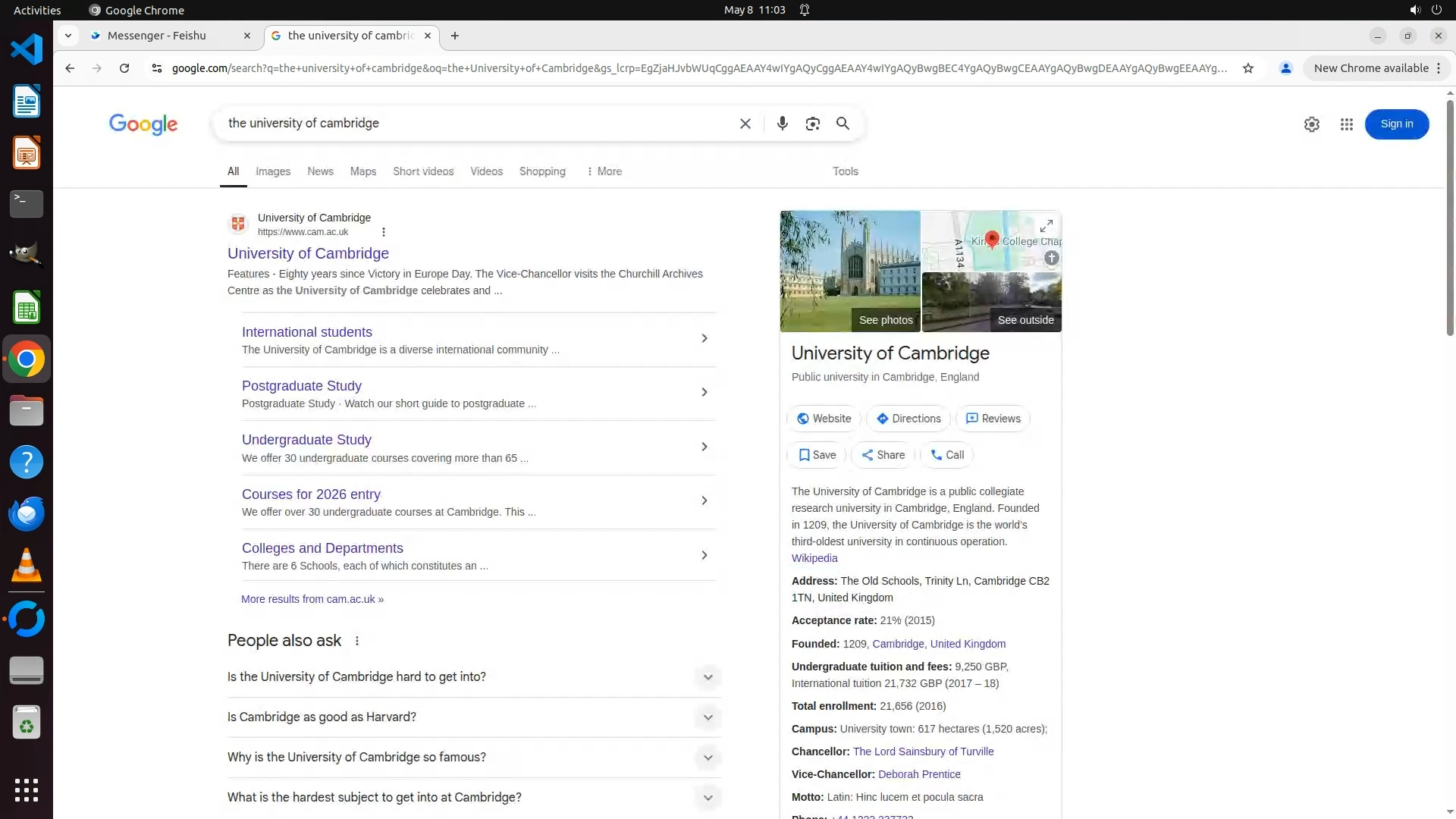Open the tab search dropdown arrow

click(x=68, y=36)
